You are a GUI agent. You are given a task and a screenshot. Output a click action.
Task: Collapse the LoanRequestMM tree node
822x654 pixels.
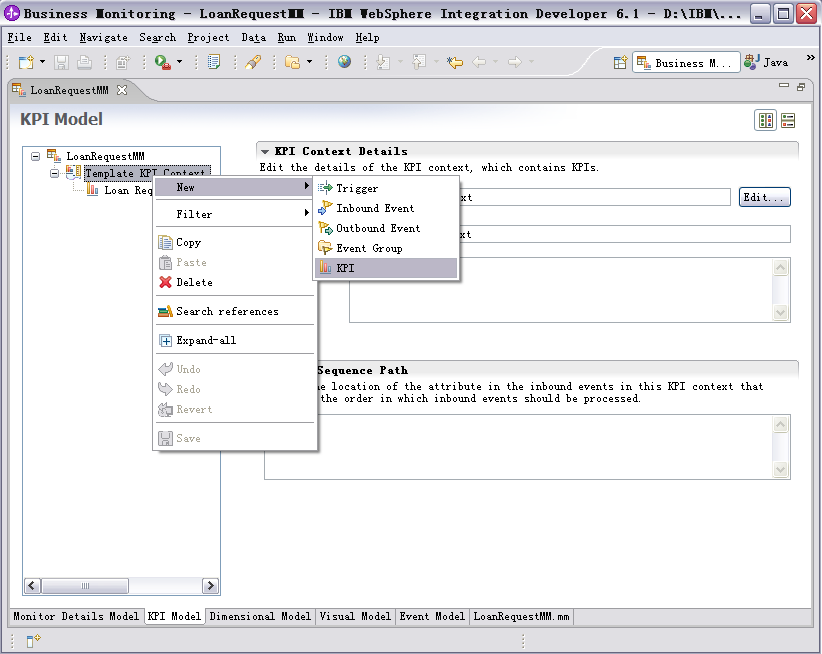[35, 156]
